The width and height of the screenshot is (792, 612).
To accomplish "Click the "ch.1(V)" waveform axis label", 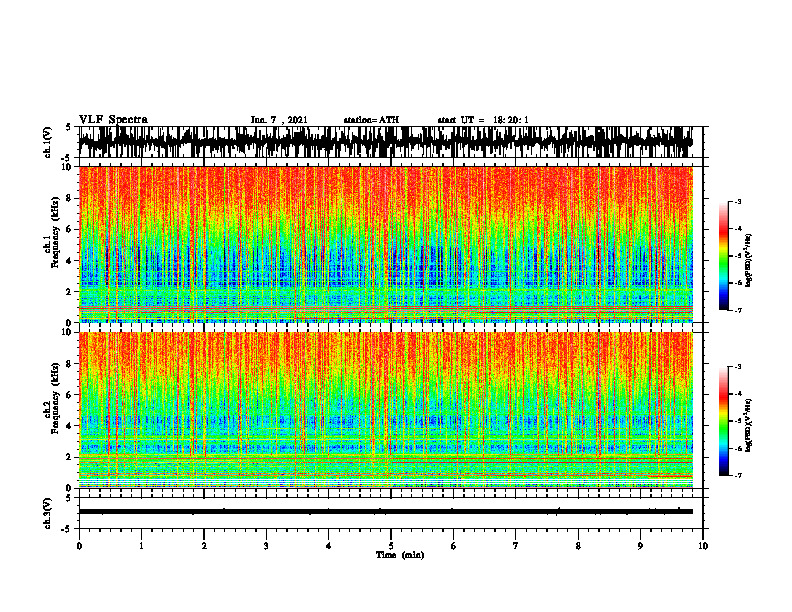I will tap(48, 142).
